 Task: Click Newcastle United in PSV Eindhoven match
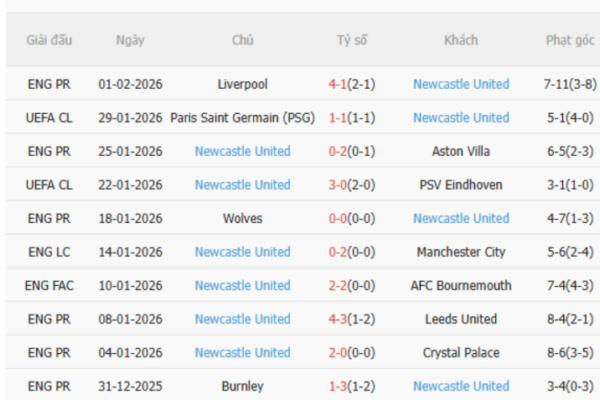tap(242, 185)
